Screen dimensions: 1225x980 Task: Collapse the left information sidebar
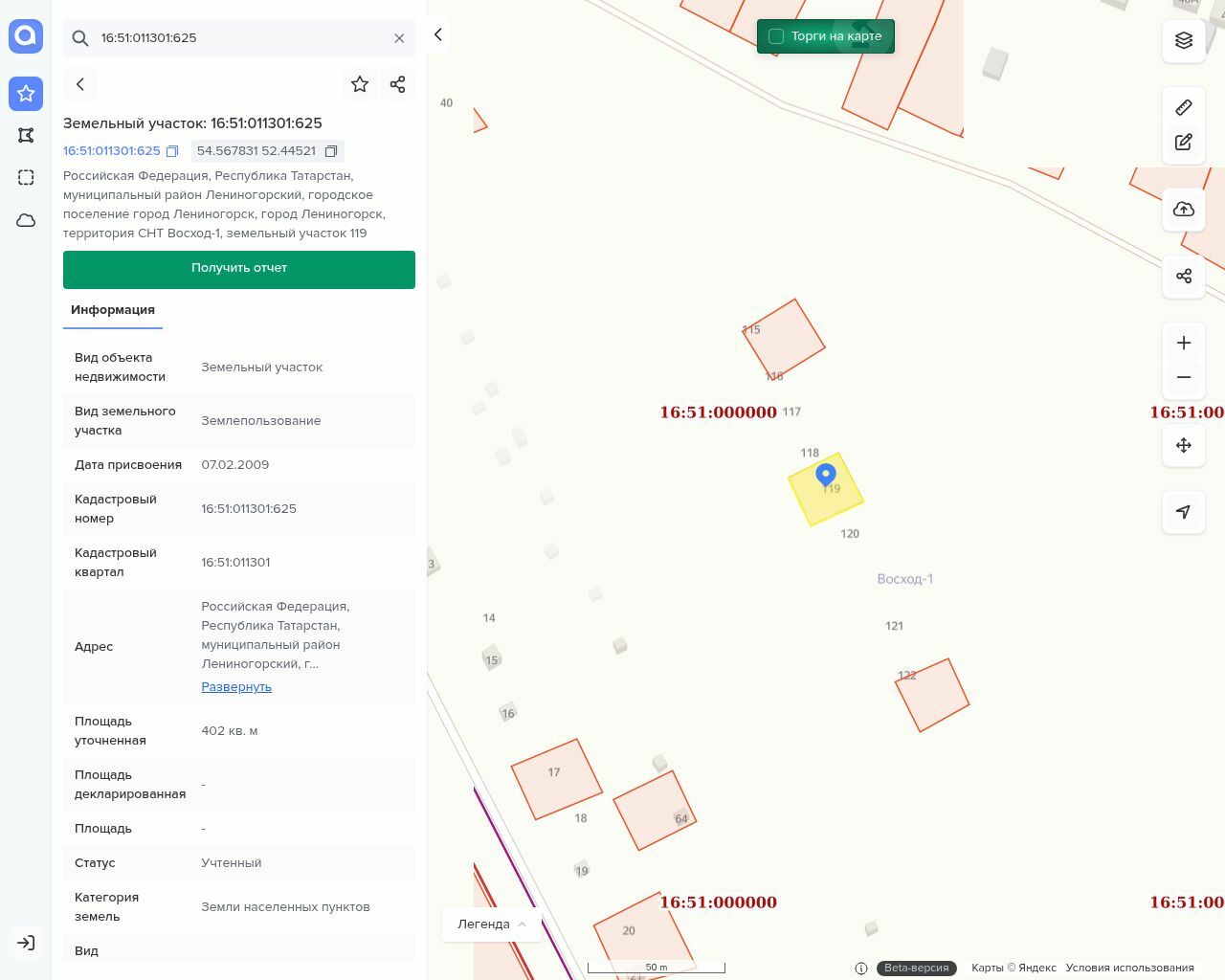coord(438,34)
